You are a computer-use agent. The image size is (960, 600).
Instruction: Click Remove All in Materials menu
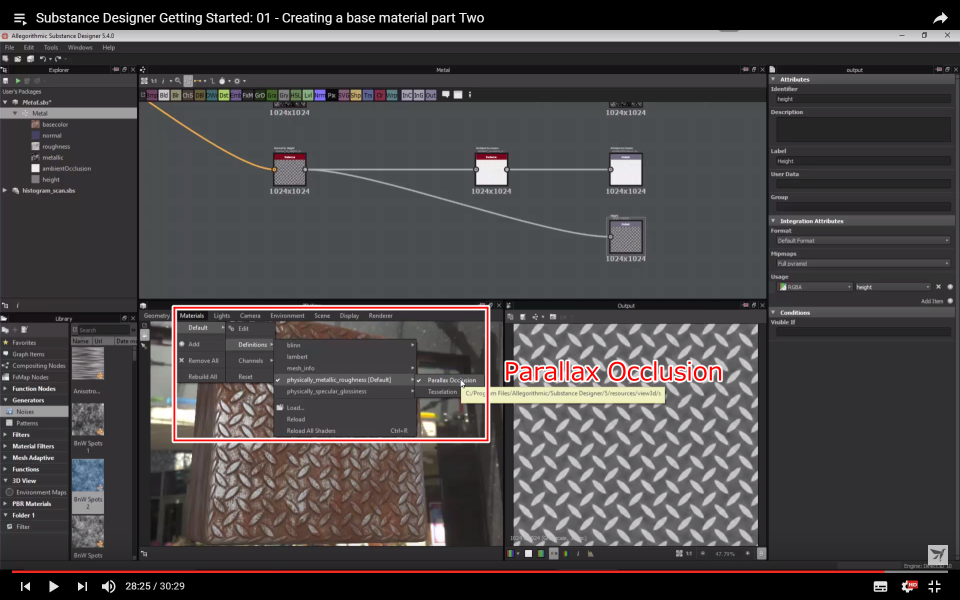coord(201,361)
